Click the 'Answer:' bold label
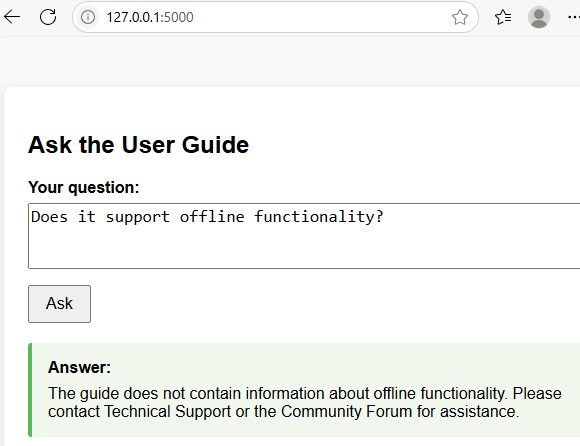This screenshot has height=446, width=580. pos(80,367)
